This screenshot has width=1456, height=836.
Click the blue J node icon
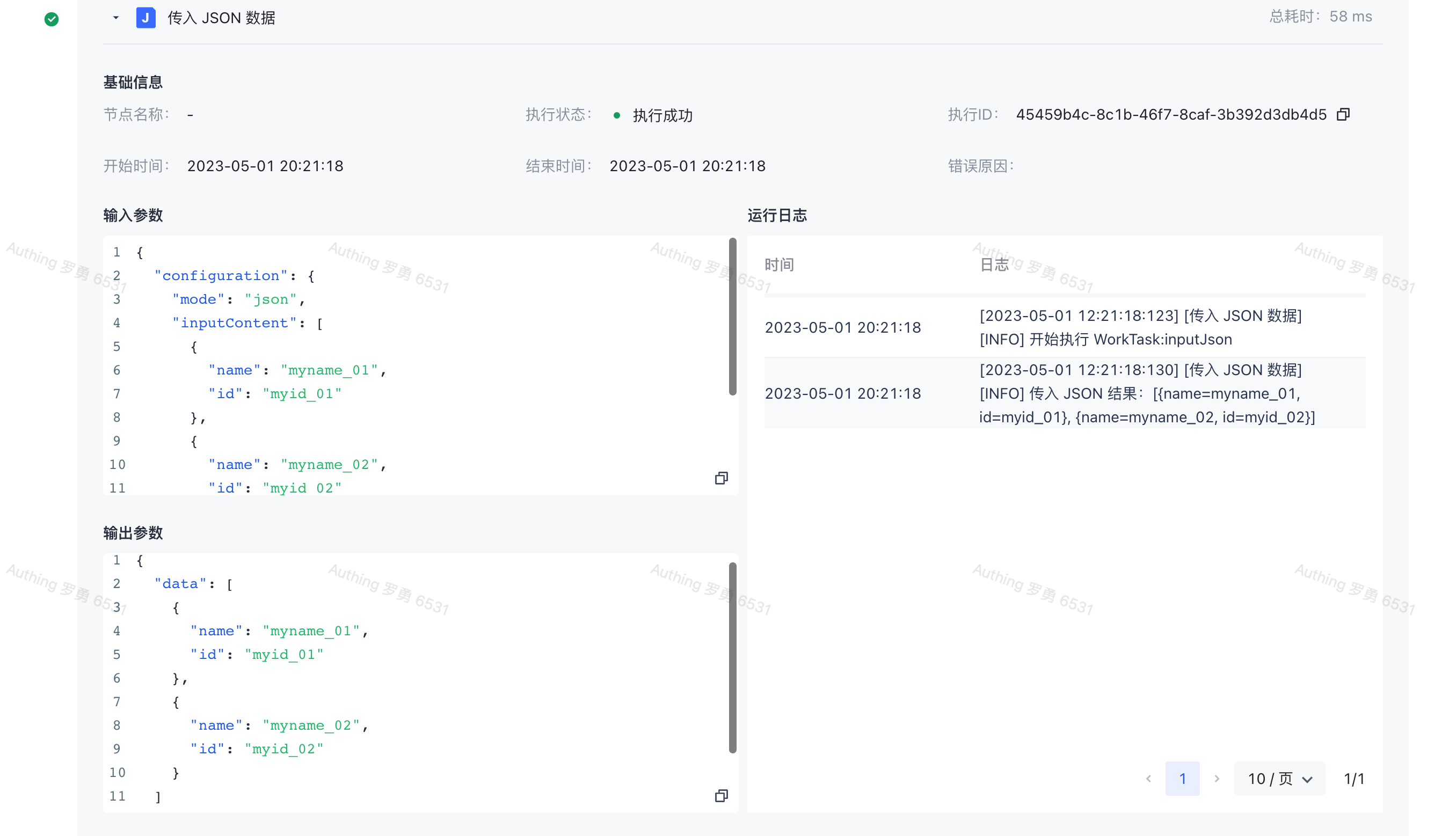(x=146, y=18)
